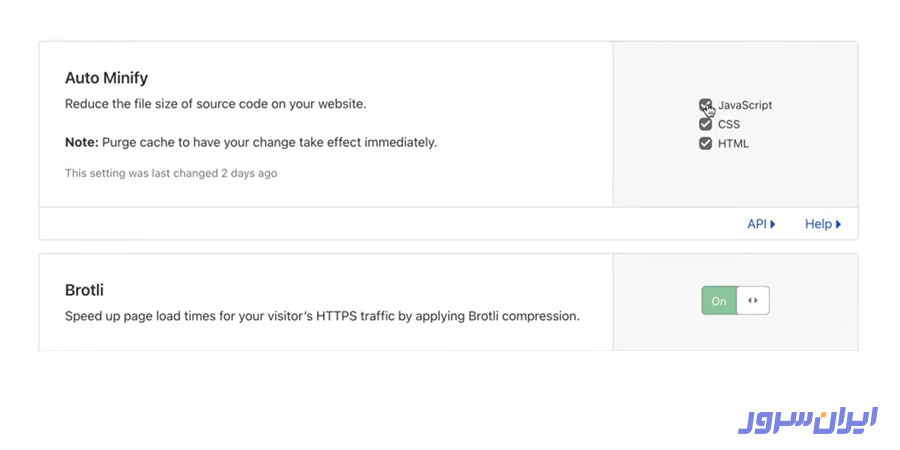The image size is (900, 450).
Task: Click the Auto Minify heading
Action: click(x=106, y=77)
